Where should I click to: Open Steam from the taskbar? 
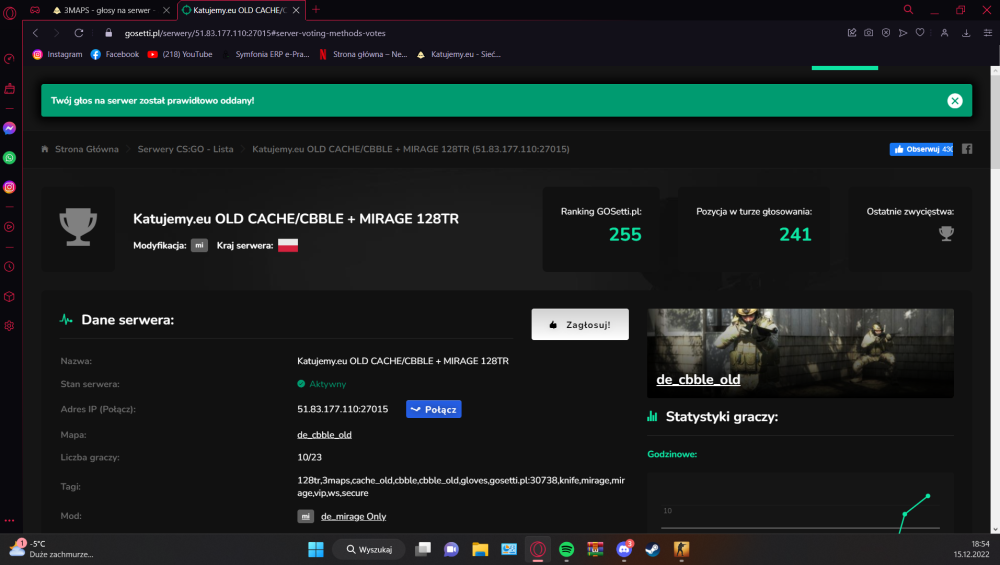[652, 549]
